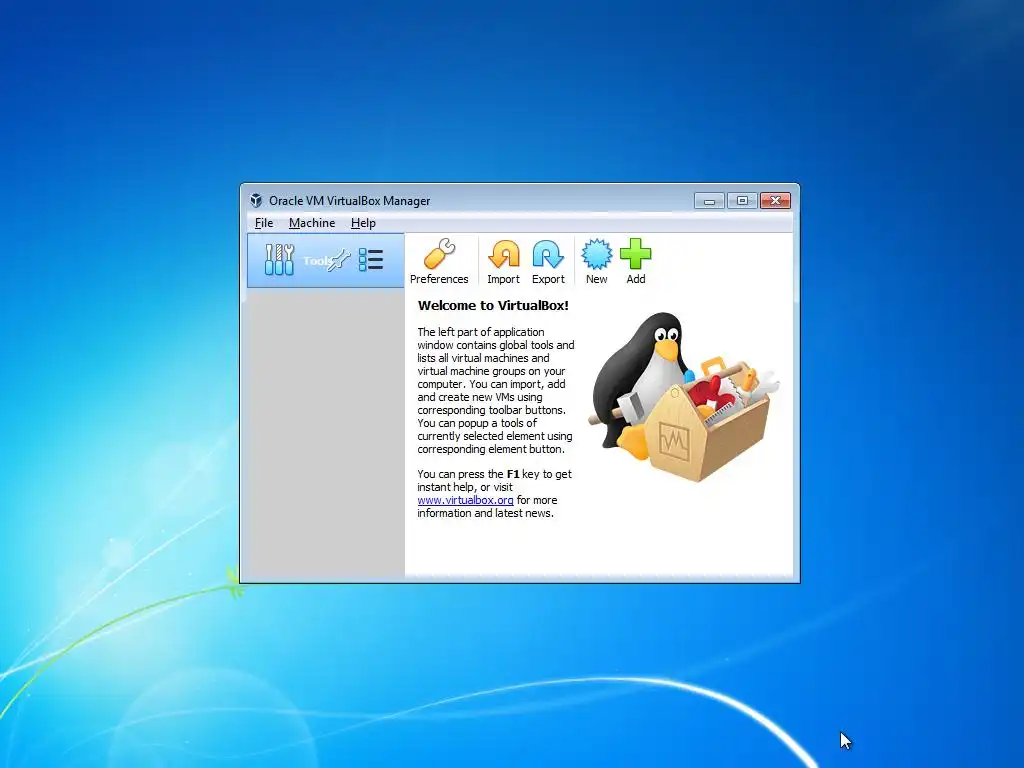This screenshot has width=1024, height=768.
Task: Open the Machine menu
Action: coord(312,223)
